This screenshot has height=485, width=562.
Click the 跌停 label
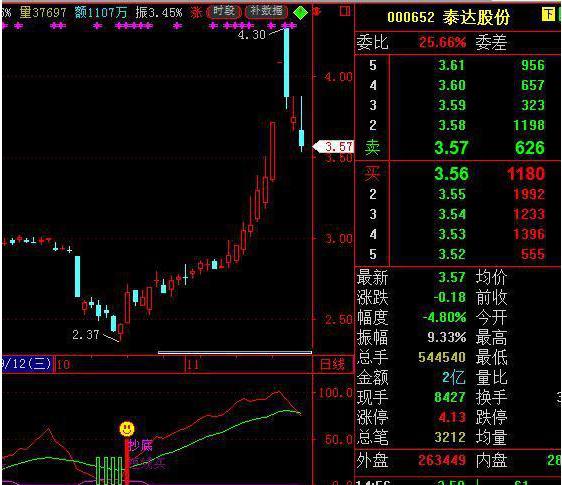(491, 417)
